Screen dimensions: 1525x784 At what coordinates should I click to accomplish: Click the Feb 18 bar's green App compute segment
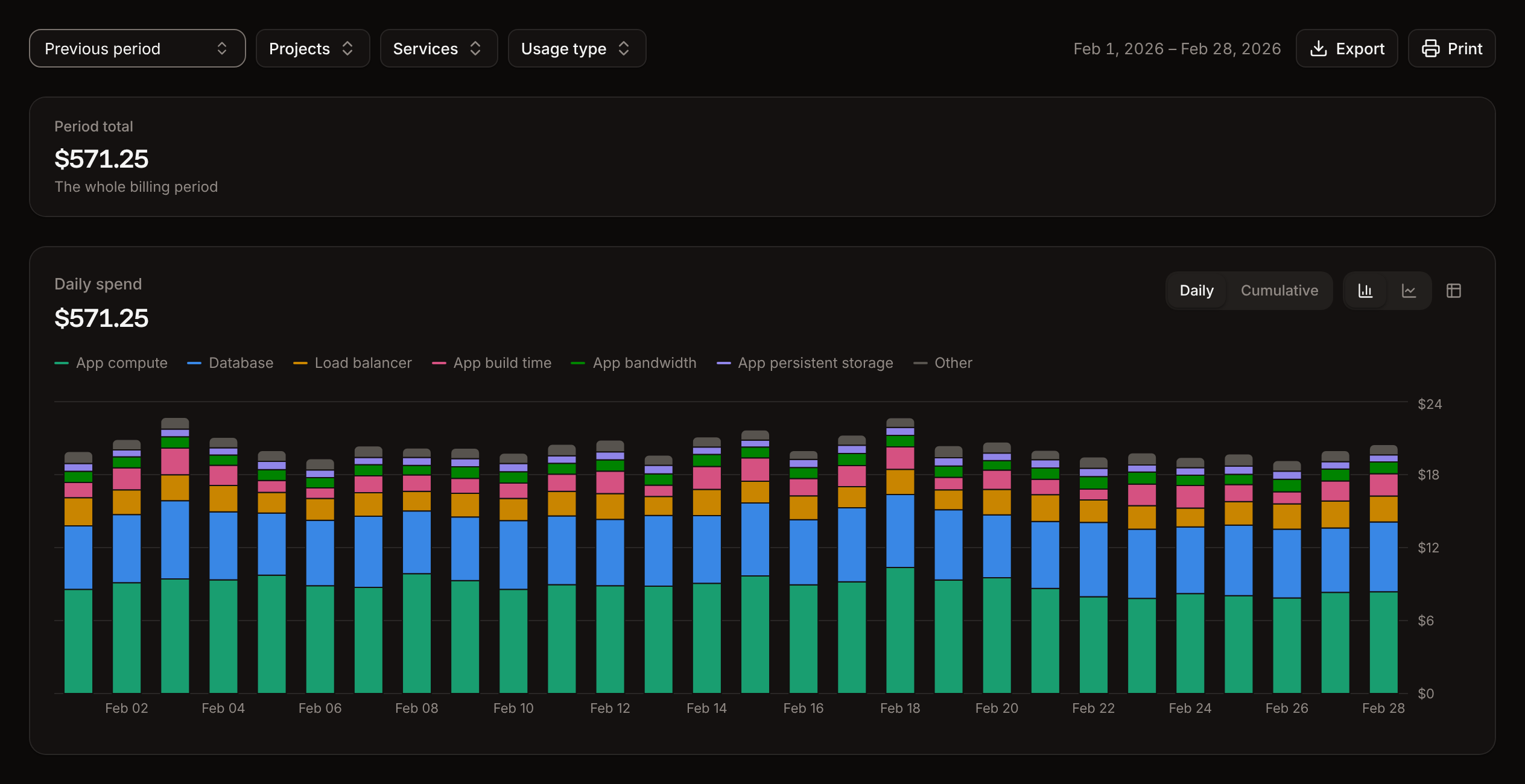(900, 630)
